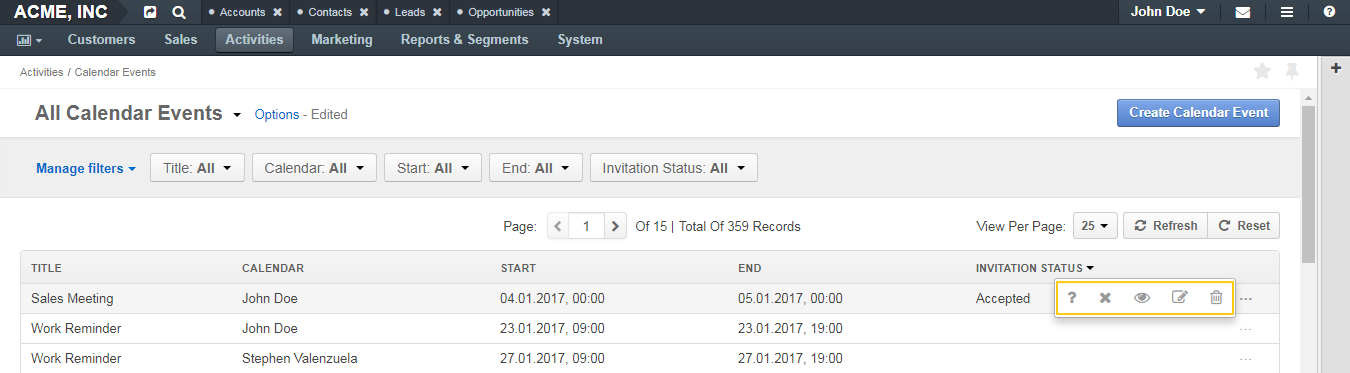This screenshot has width=1350, height=373.
Task: Edit Sales Meeting with the pencil icon
Action: (x=1179, y=298)
